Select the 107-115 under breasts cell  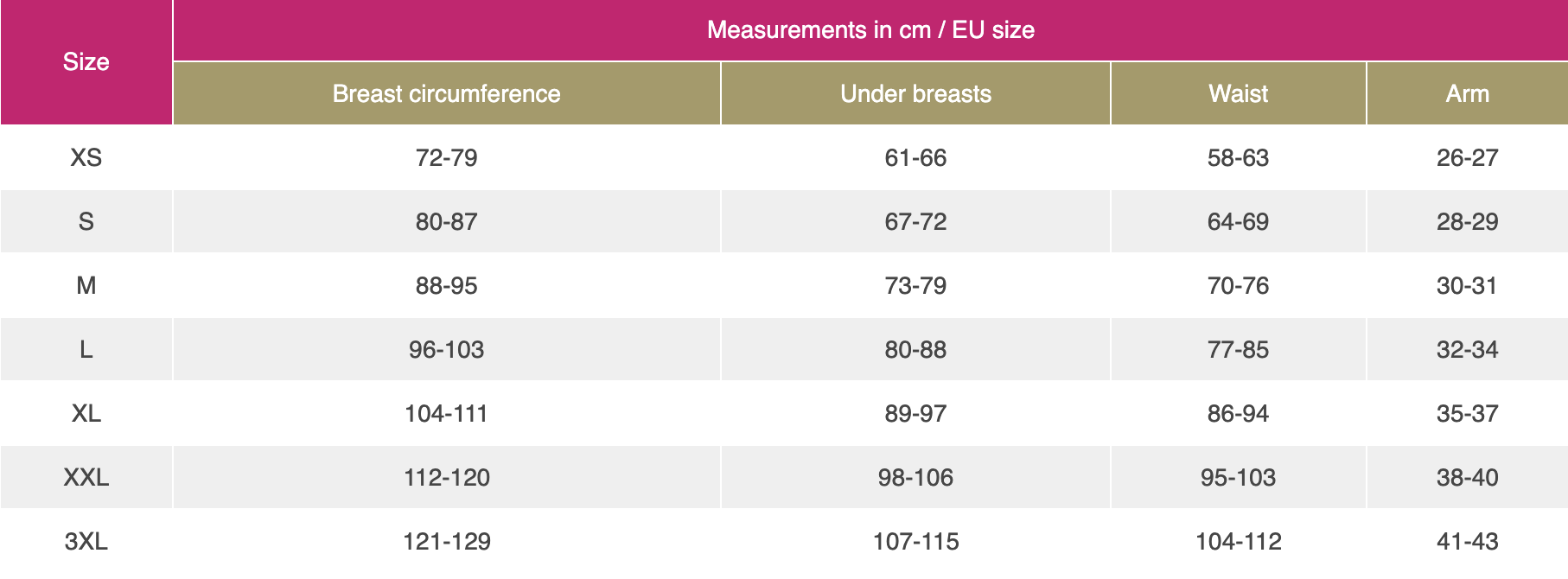915,541
